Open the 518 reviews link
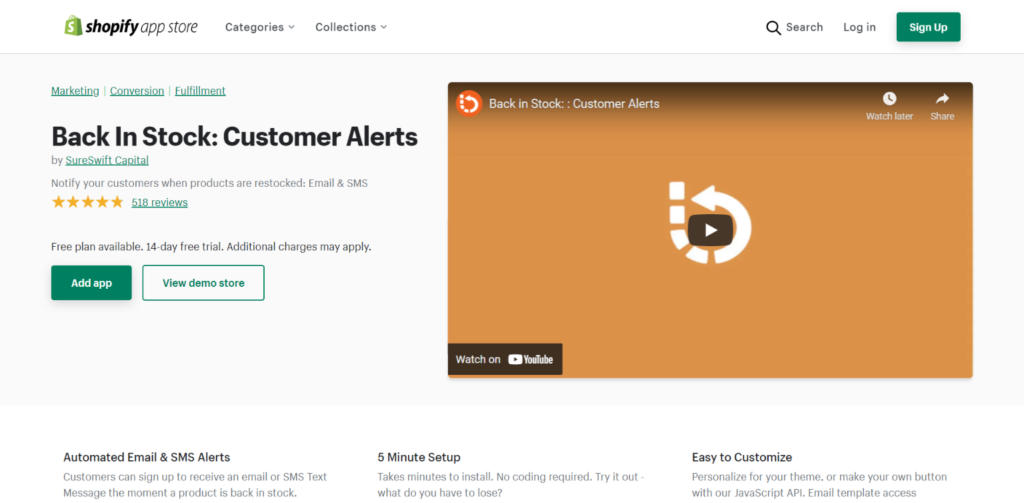This screenshot has width=1024, height=503. tap(159, 203)
